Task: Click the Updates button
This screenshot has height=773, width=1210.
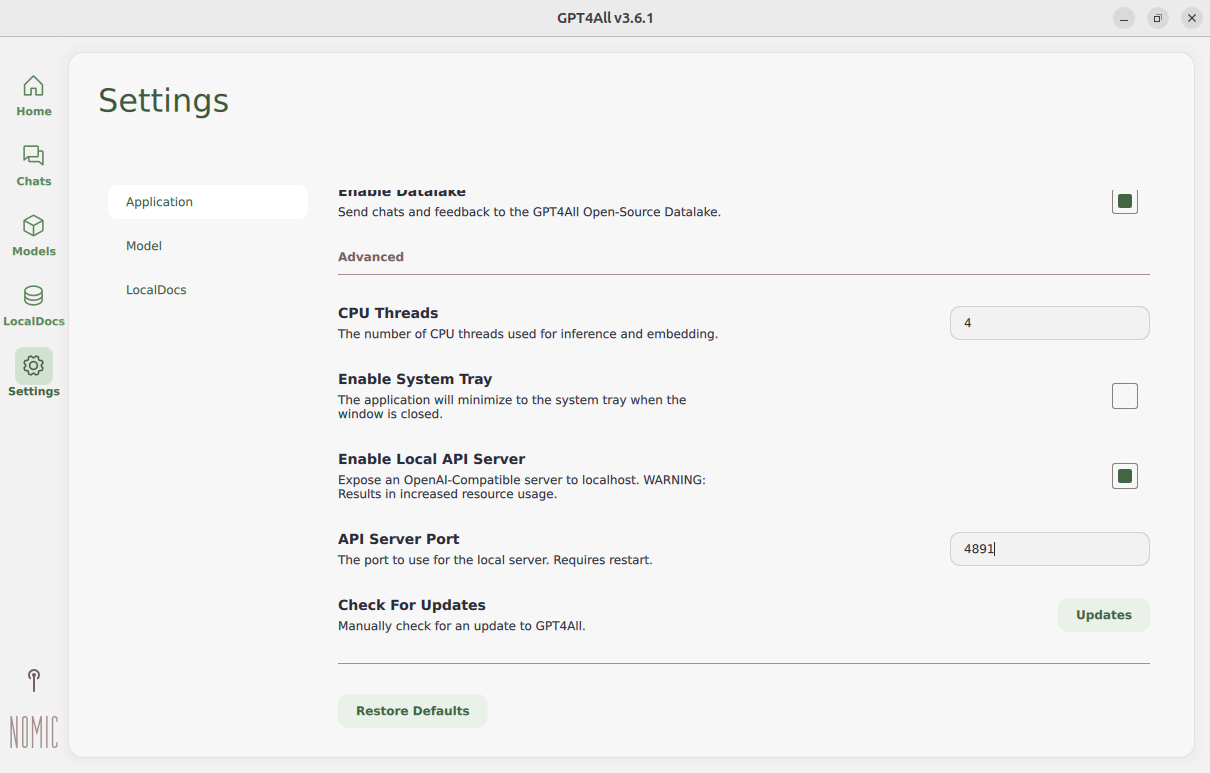Action: point(1103,615)
